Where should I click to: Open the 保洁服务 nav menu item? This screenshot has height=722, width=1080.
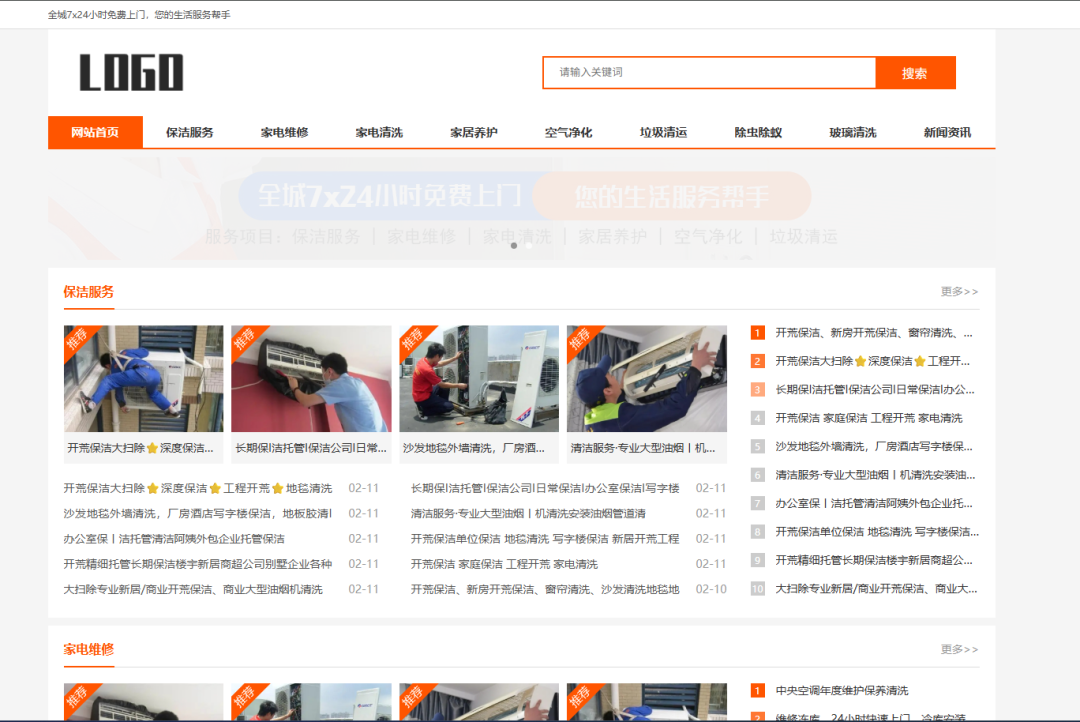189,132
